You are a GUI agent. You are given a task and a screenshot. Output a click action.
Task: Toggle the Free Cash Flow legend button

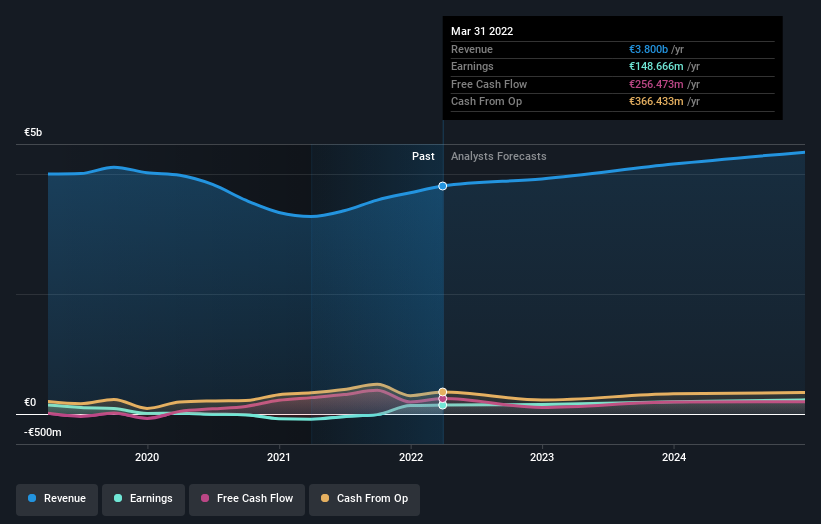(x=247, y=499)
